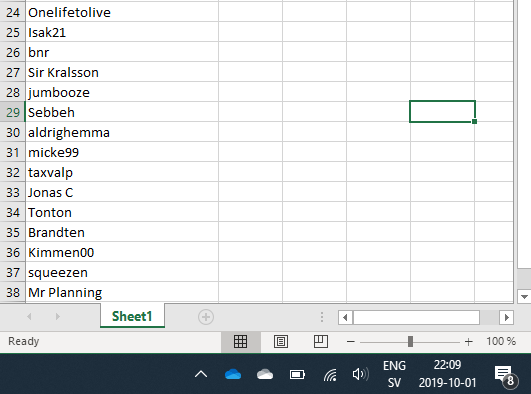The height and width of the screenshot is (394, 531).
Task: Zoom in with the plus button
Action: pyautogui.click(x=469, y=341)
